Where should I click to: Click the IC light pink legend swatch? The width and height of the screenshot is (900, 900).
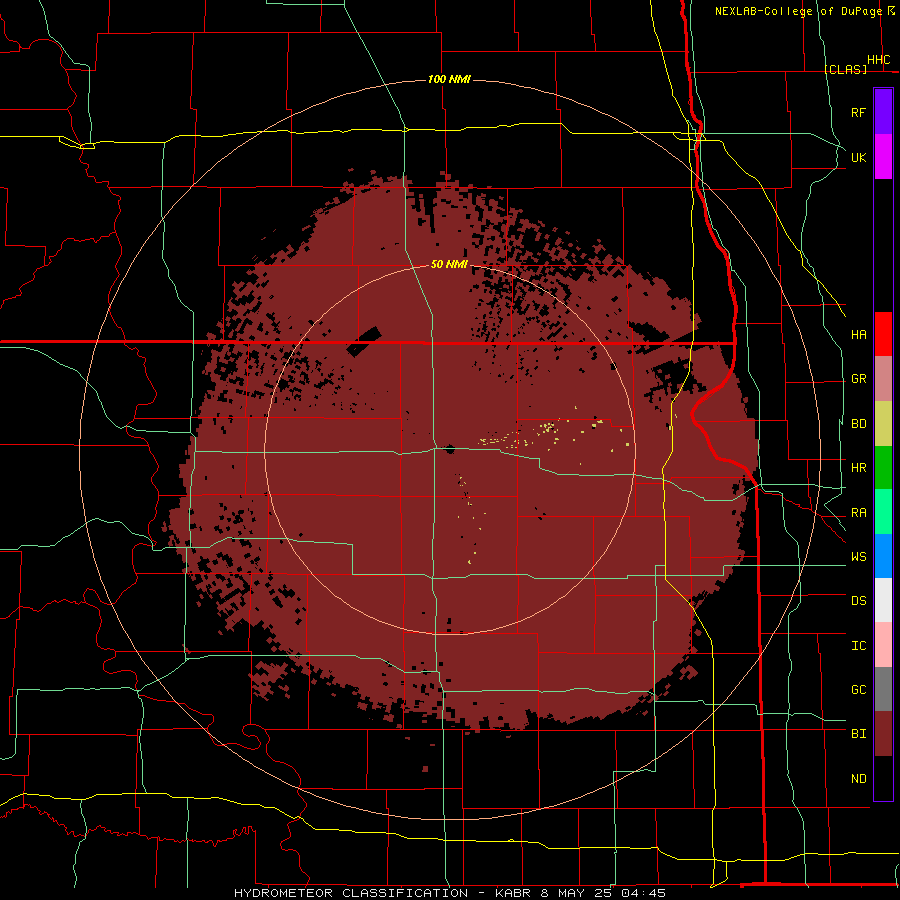[x=883, y=645]
